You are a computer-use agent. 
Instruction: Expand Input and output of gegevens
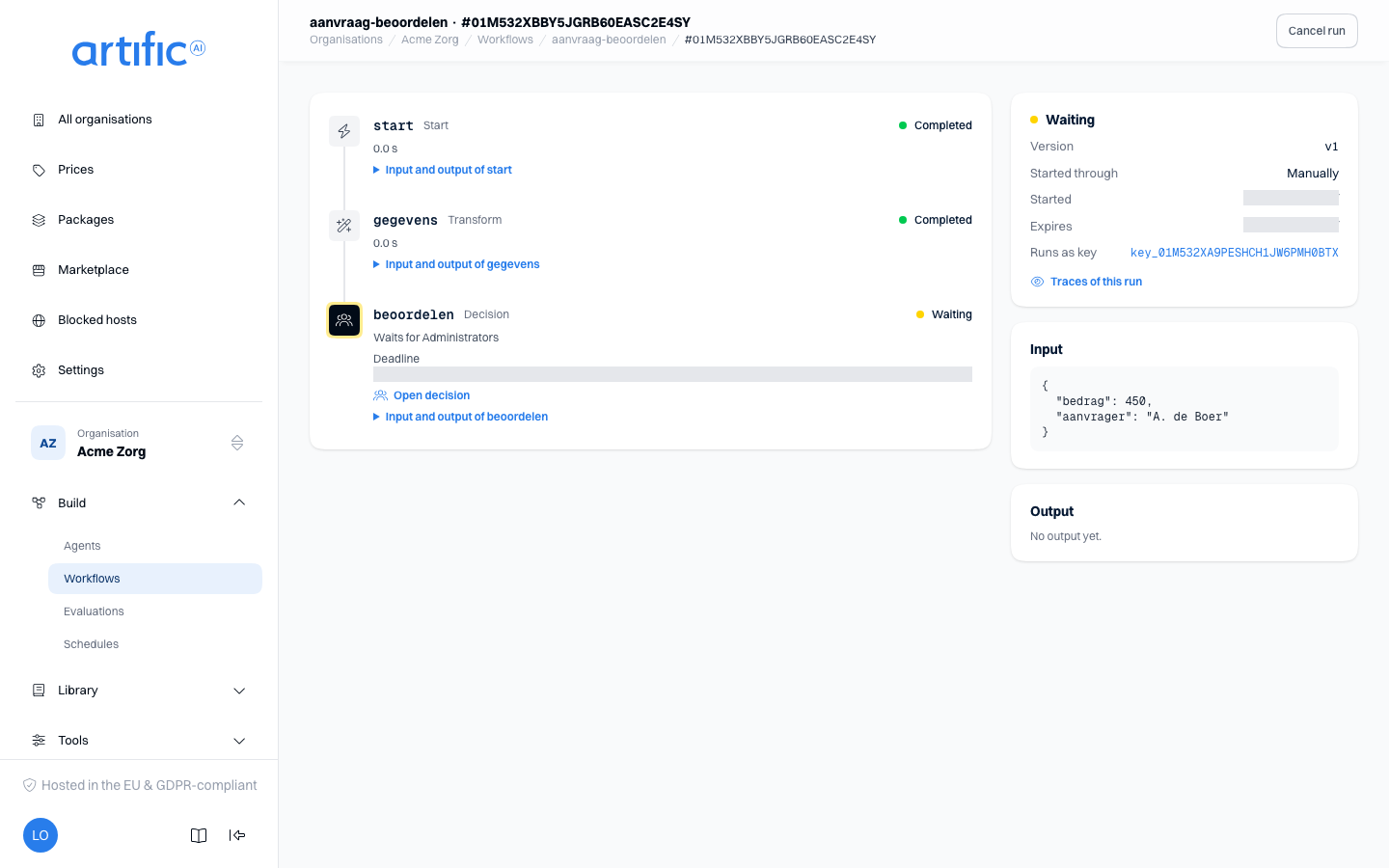click(456, 264)
